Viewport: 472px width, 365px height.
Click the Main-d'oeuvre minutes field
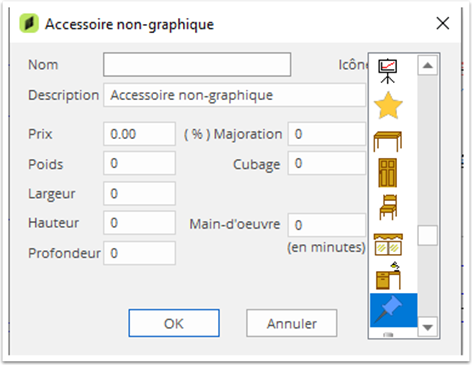(x=327, y=225)
